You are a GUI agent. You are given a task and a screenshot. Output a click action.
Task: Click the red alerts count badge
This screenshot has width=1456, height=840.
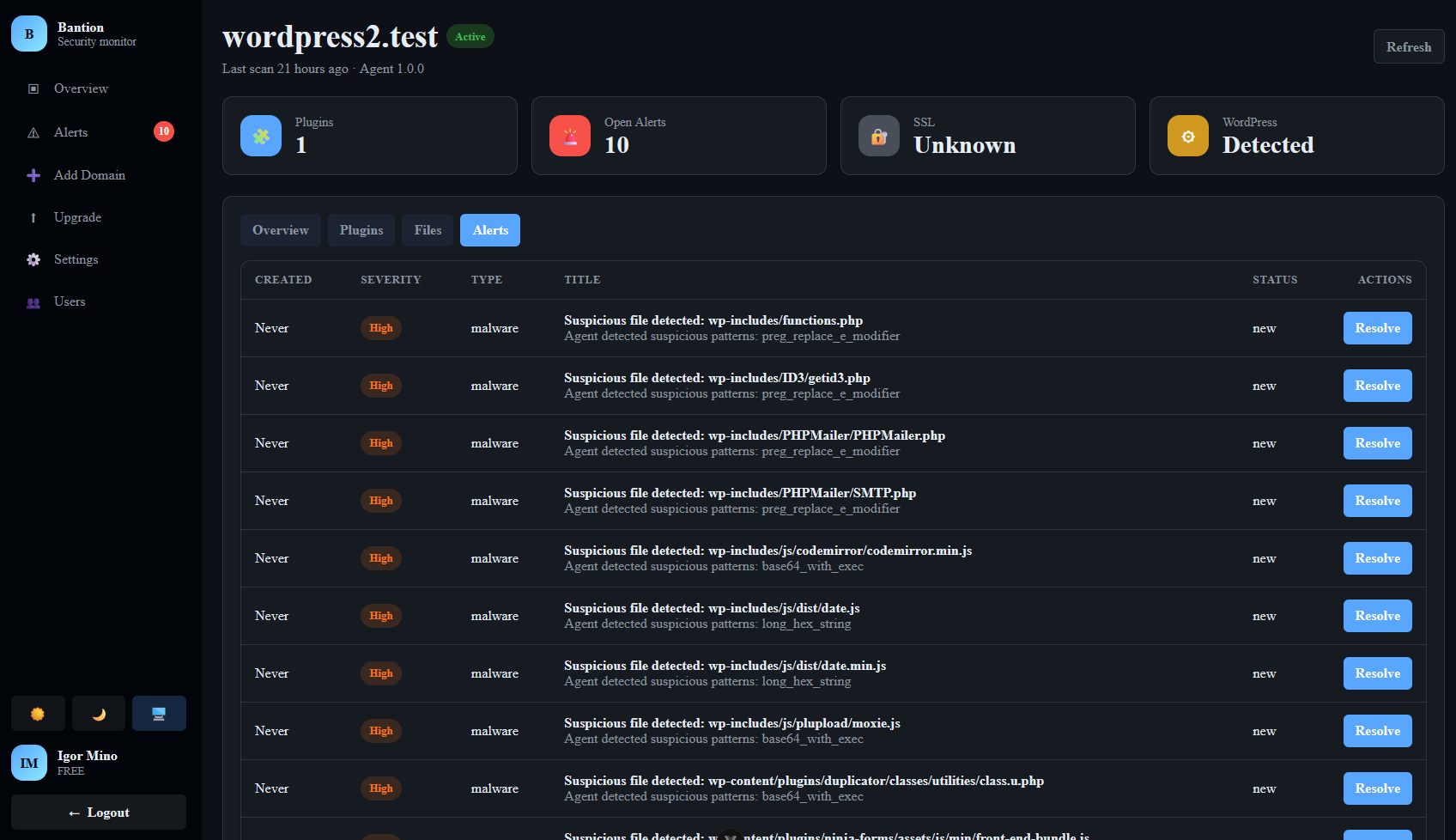pyautogui.click(x=164, y=131)
